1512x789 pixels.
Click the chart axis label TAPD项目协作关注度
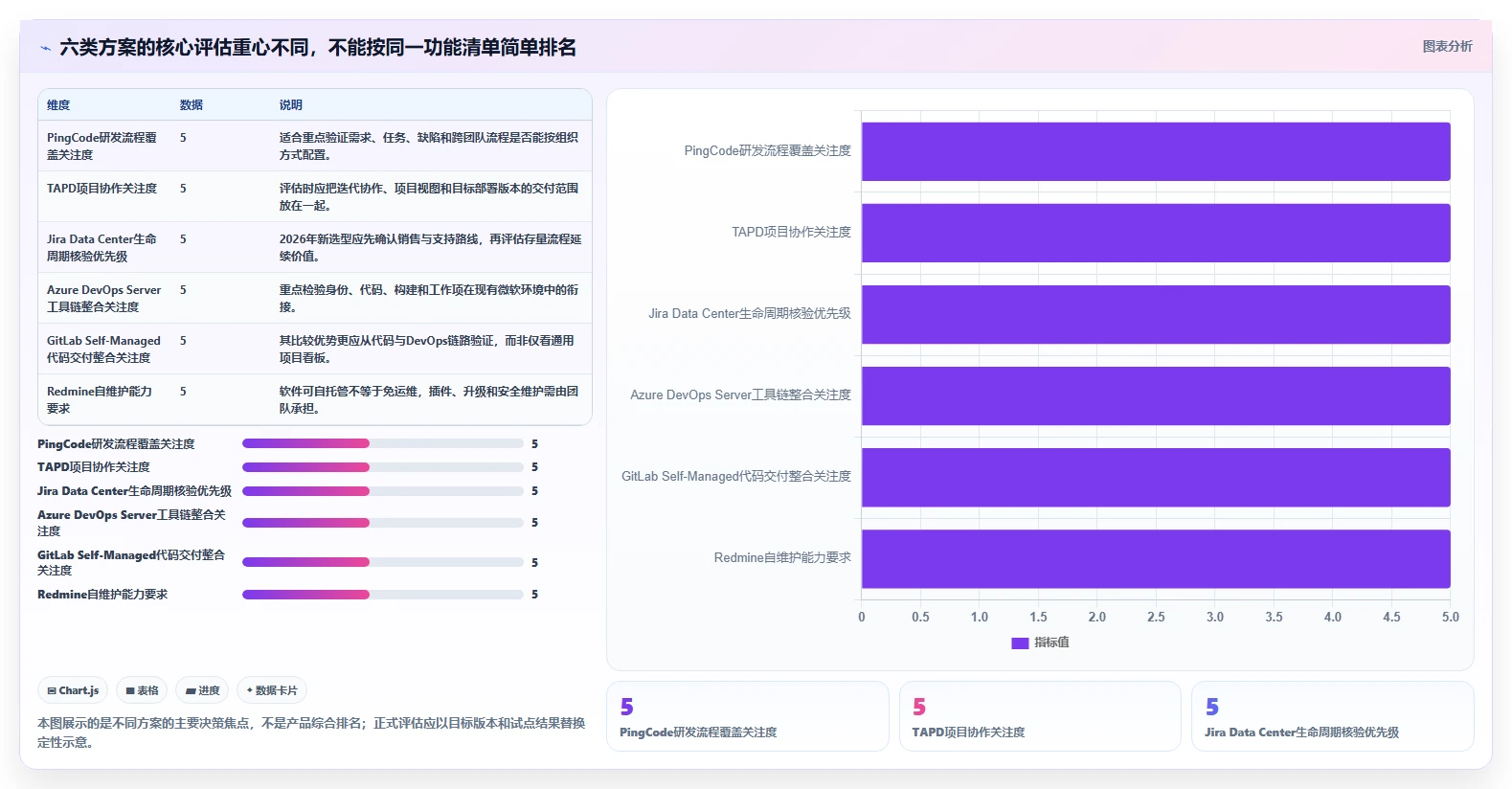(x=791, y=233)
